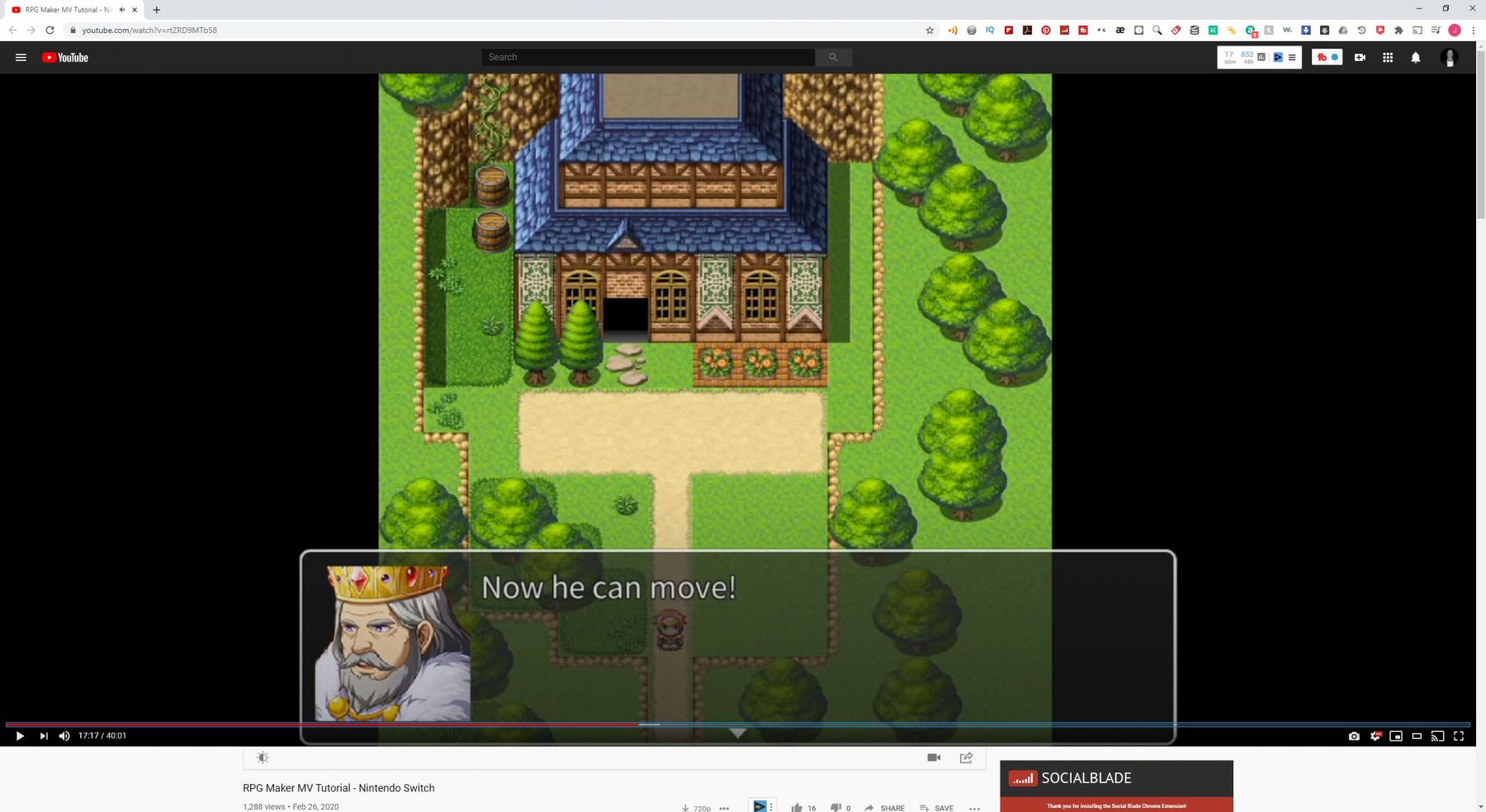Open the TubeBuddy extension menu
This screenshot has height=812, width=1486.
[x=1327, y=57]
